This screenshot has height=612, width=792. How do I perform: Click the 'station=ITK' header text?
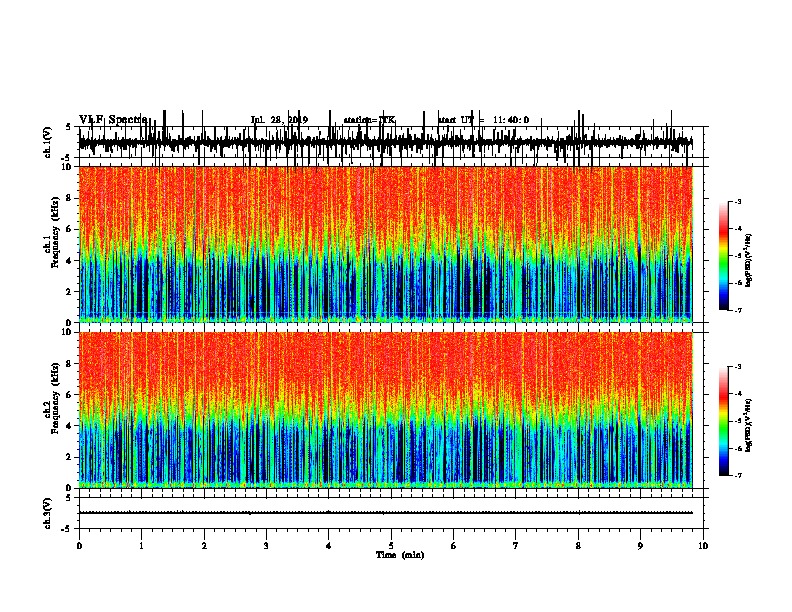click(369, 120)
